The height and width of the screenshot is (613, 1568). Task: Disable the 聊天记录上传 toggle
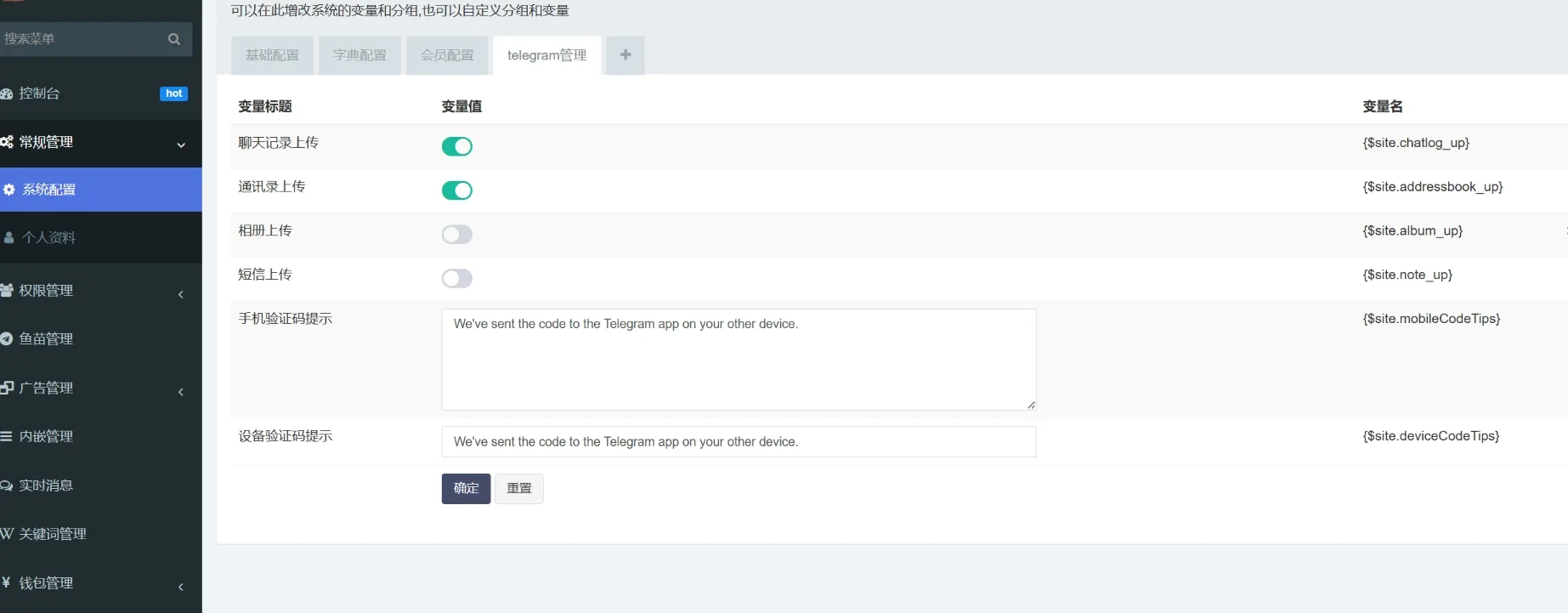coord(456,146)
